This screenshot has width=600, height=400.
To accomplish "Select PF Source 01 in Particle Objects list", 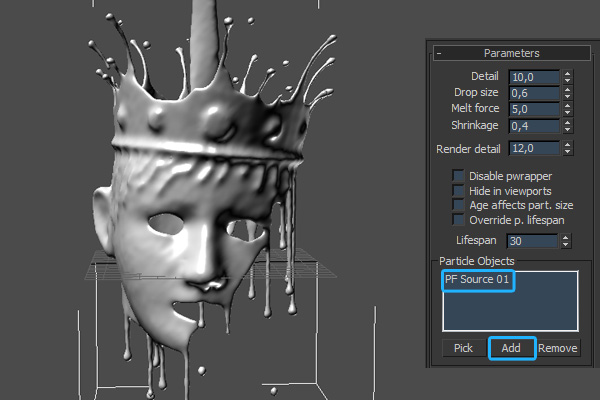I will tap(476, 280).
